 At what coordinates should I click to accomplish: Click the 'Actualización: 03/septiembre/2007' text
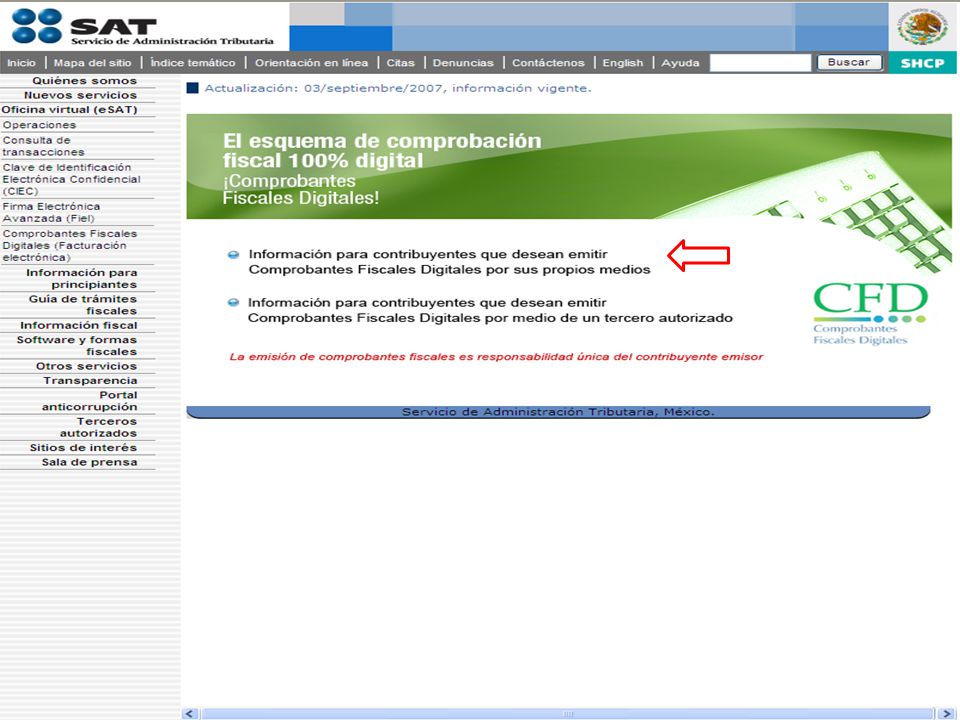pyautogui.click(x=398, y=88)
